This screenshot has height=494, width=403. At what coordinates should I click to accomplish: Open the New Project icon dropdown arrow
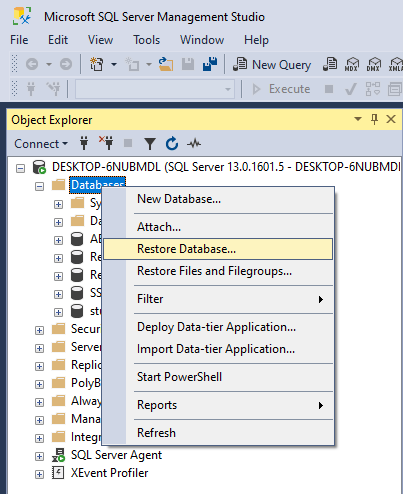(114, 64)
